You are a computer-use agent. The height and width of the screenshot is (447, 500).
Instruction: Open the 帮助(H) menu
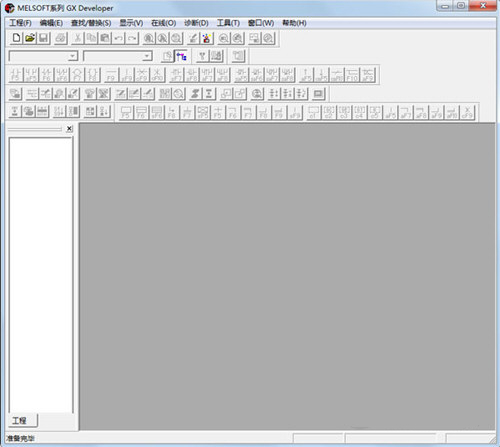click(294, 23)
